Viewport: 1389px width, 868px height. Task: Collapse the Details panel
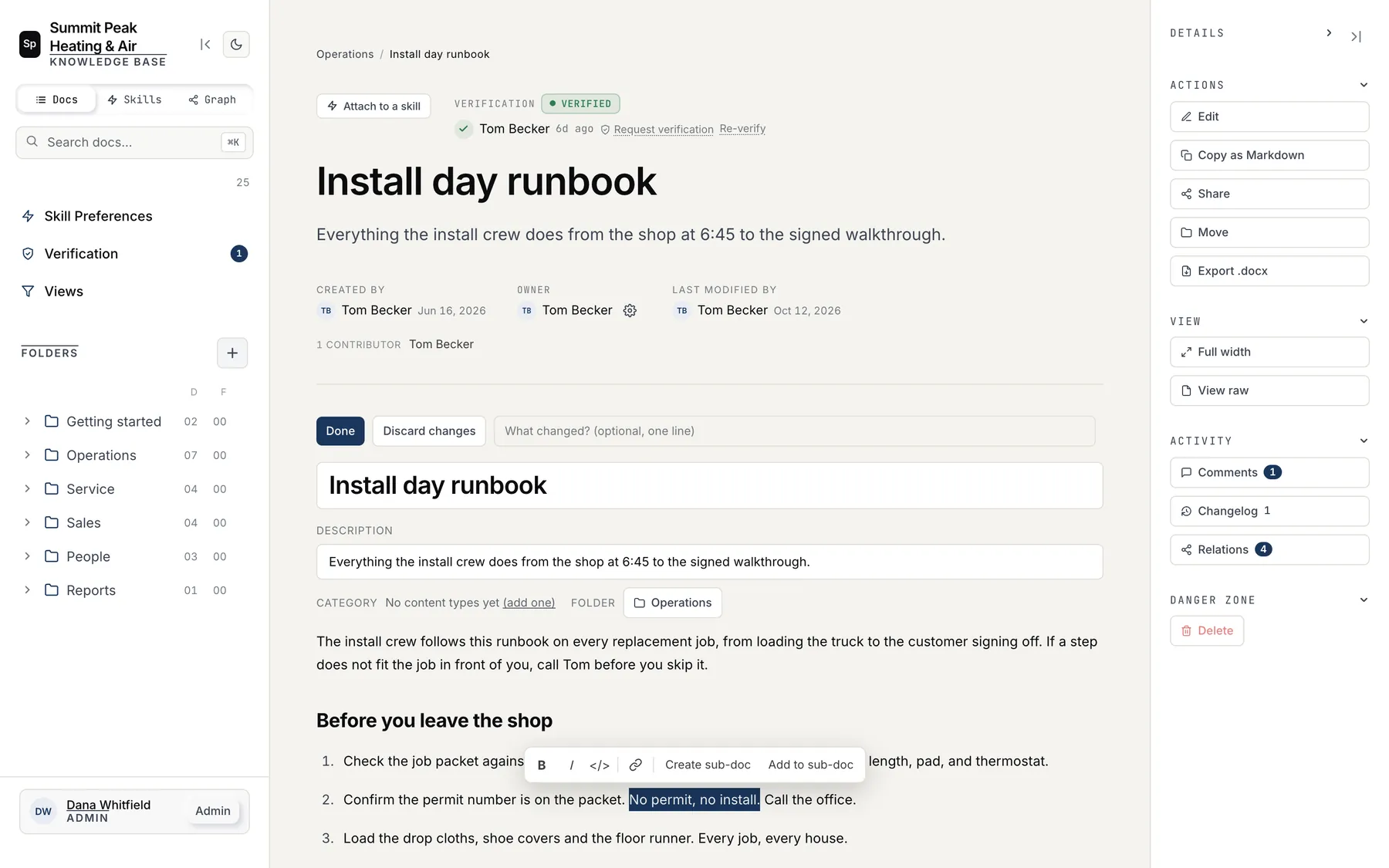1356,36
